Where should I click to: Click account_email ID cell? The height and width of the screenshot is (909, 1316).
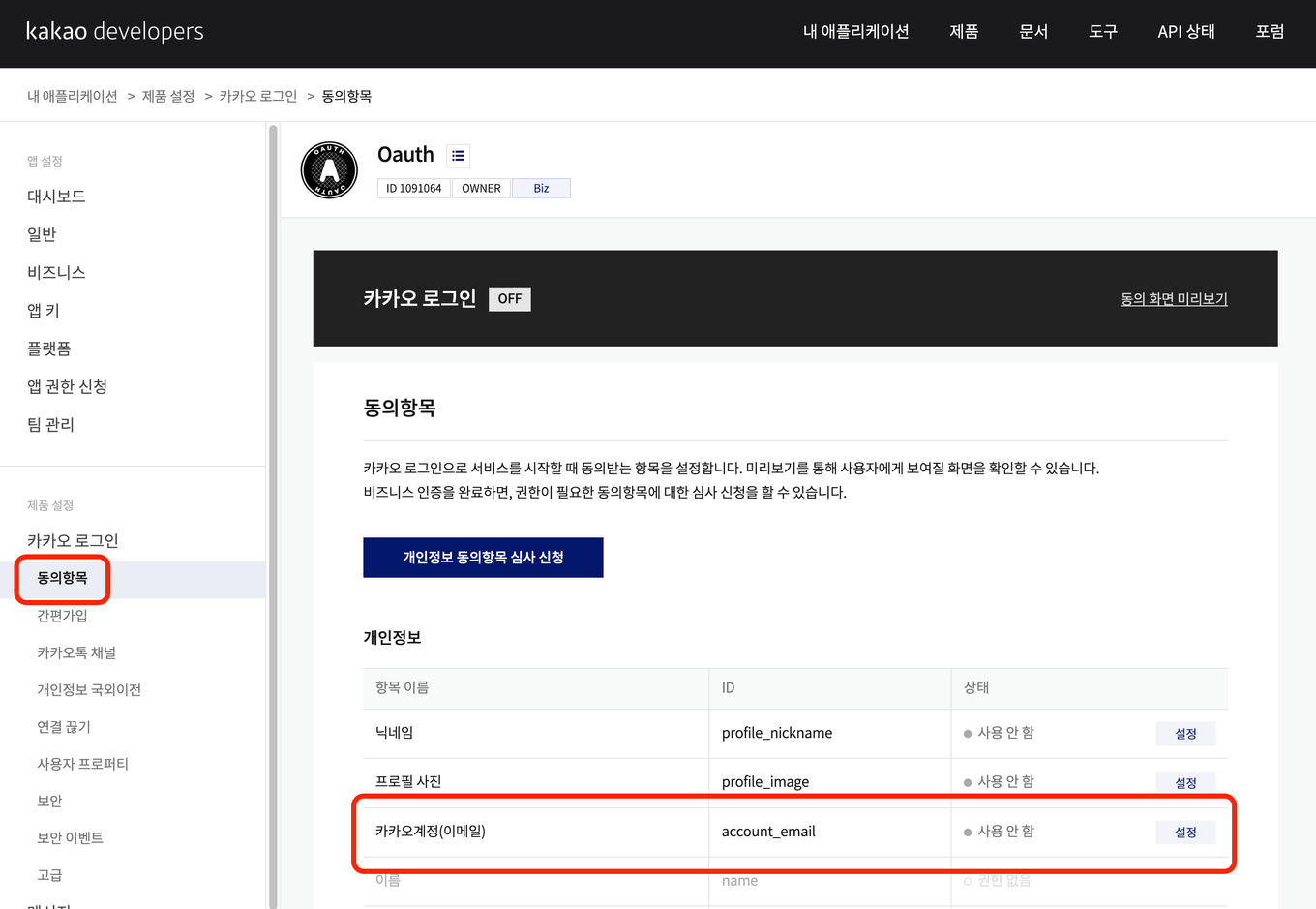tap(768, 832)
